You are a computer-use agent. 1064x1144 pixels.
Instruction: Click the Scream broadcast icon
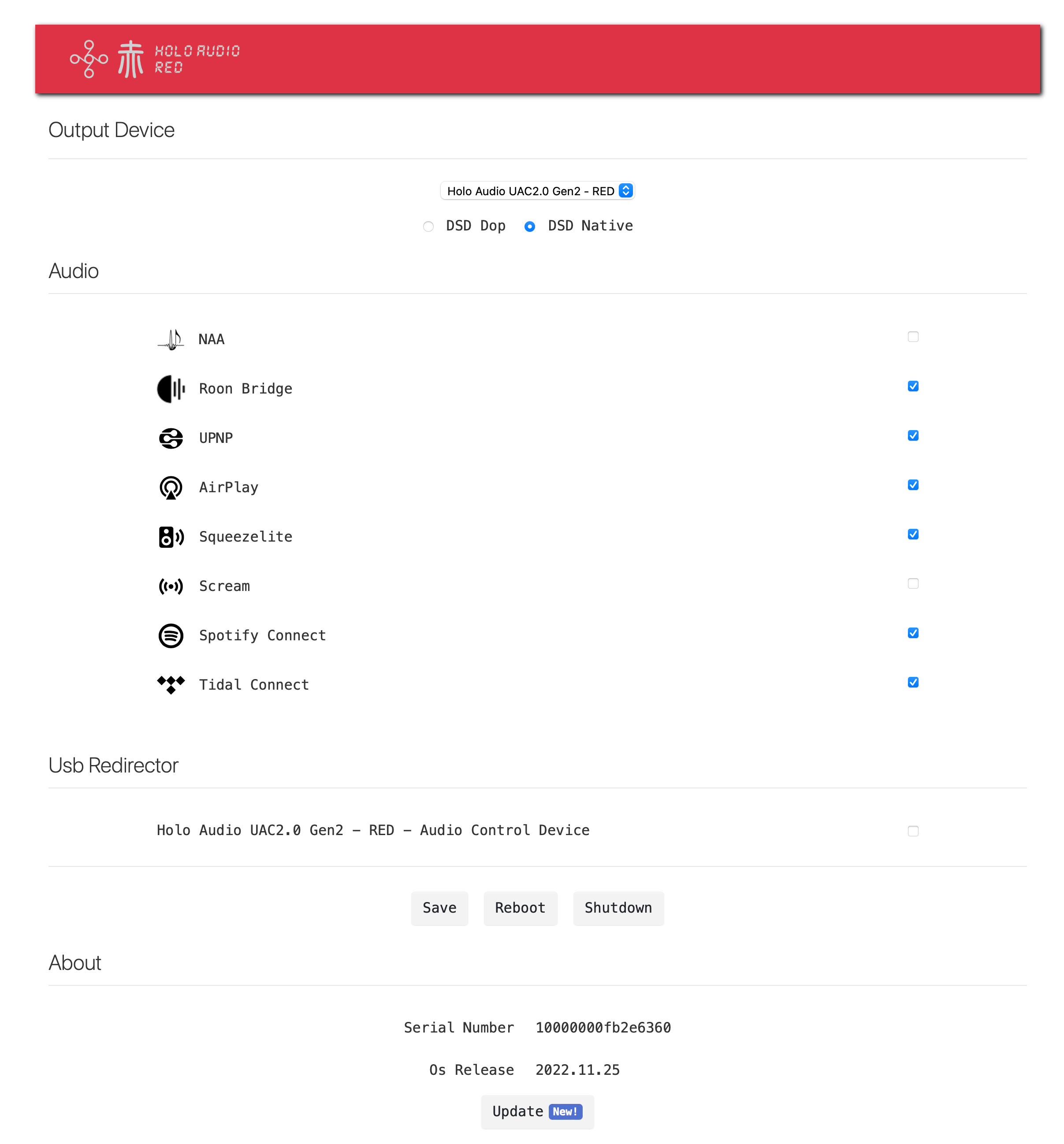[x=170, y=587]
